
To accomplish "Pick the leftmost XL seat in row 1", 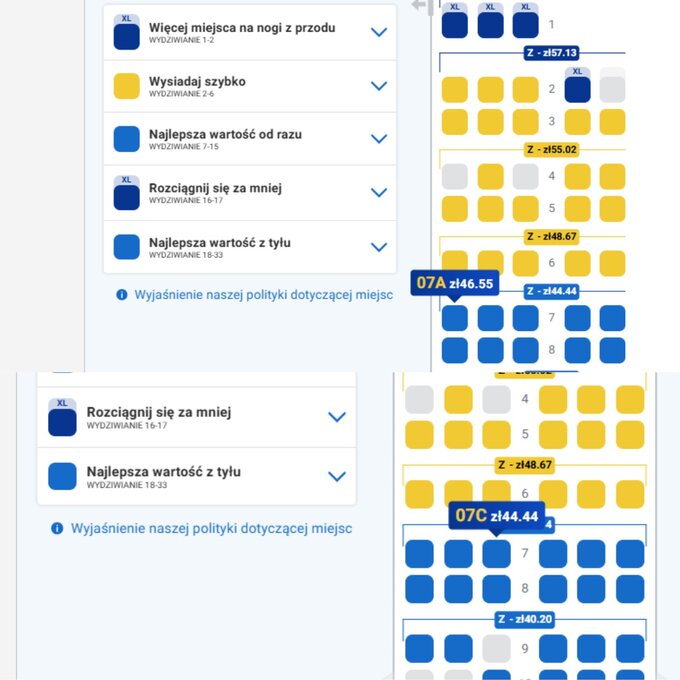I will pyautogui.click(x=455, y=22).
